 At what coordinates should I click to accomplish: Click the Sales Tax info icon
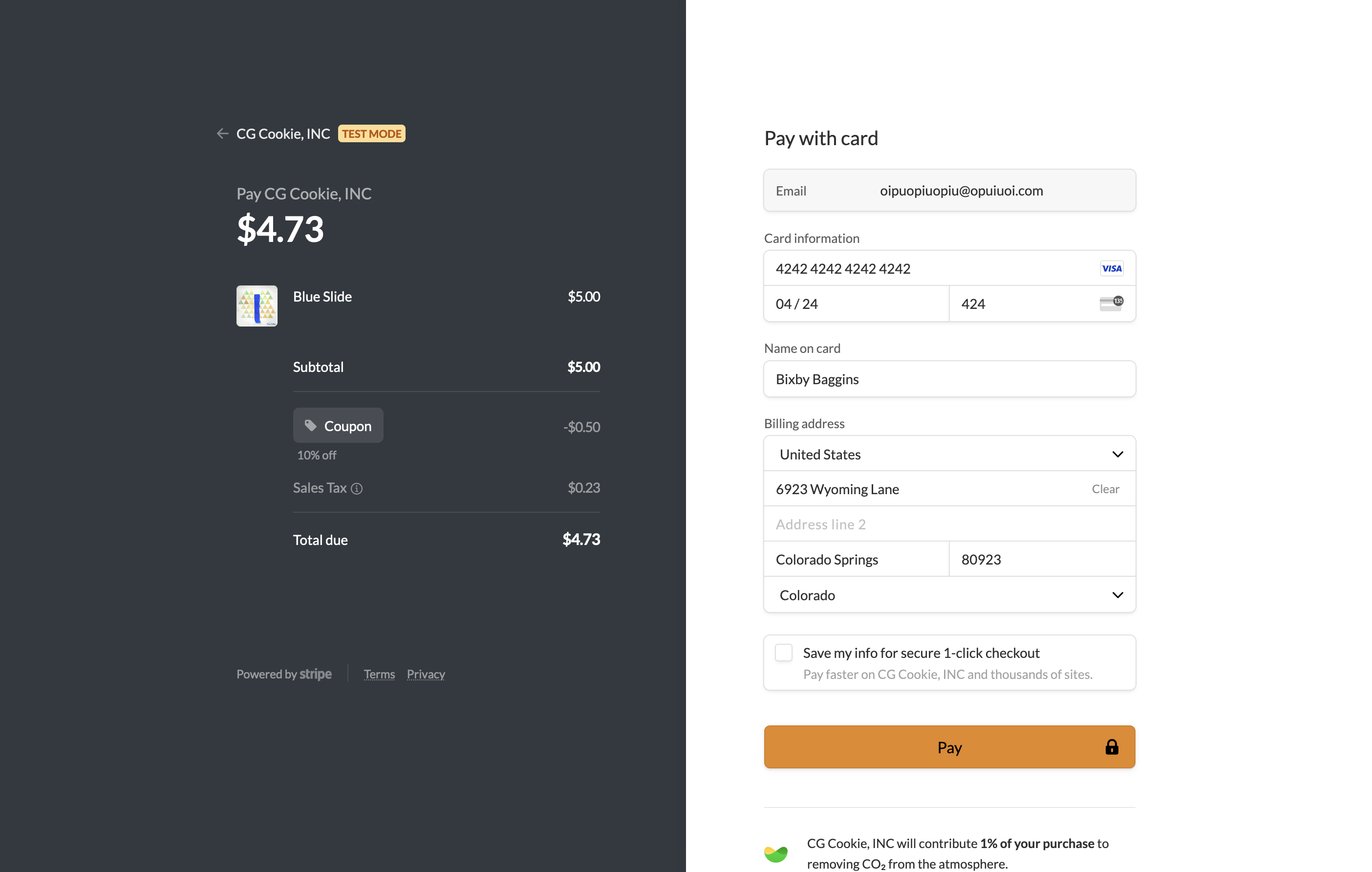tap(357, 488)
